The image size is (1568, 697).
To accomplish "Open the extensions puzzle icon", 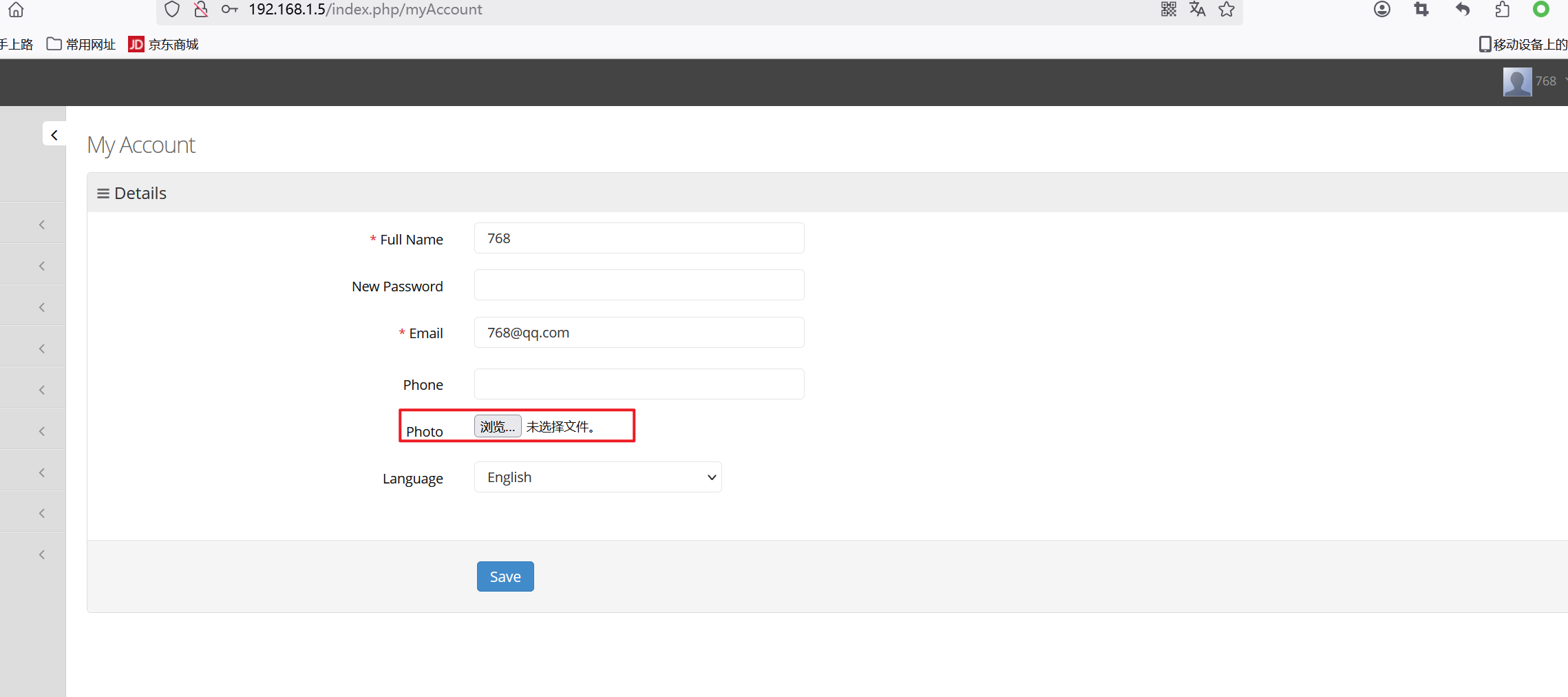I will click(1502, 10).
